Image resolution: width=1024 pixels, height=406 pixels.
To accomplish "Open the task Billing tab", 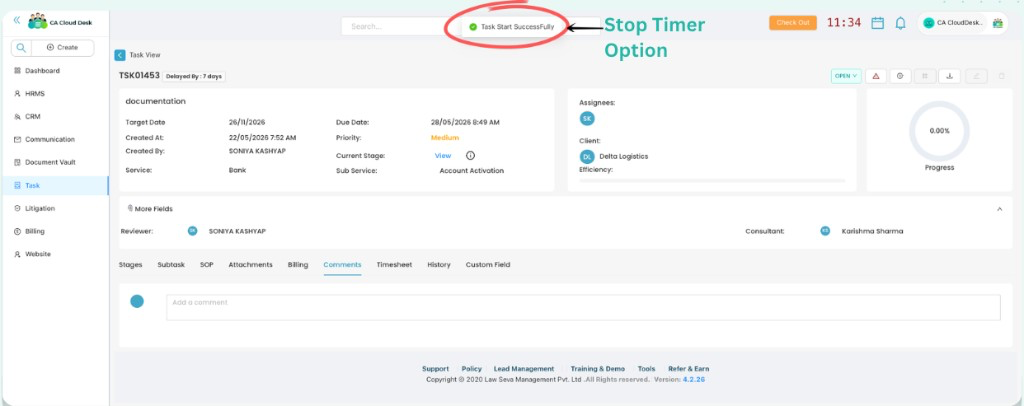I will pyautogui.click(x=298, y=265).
